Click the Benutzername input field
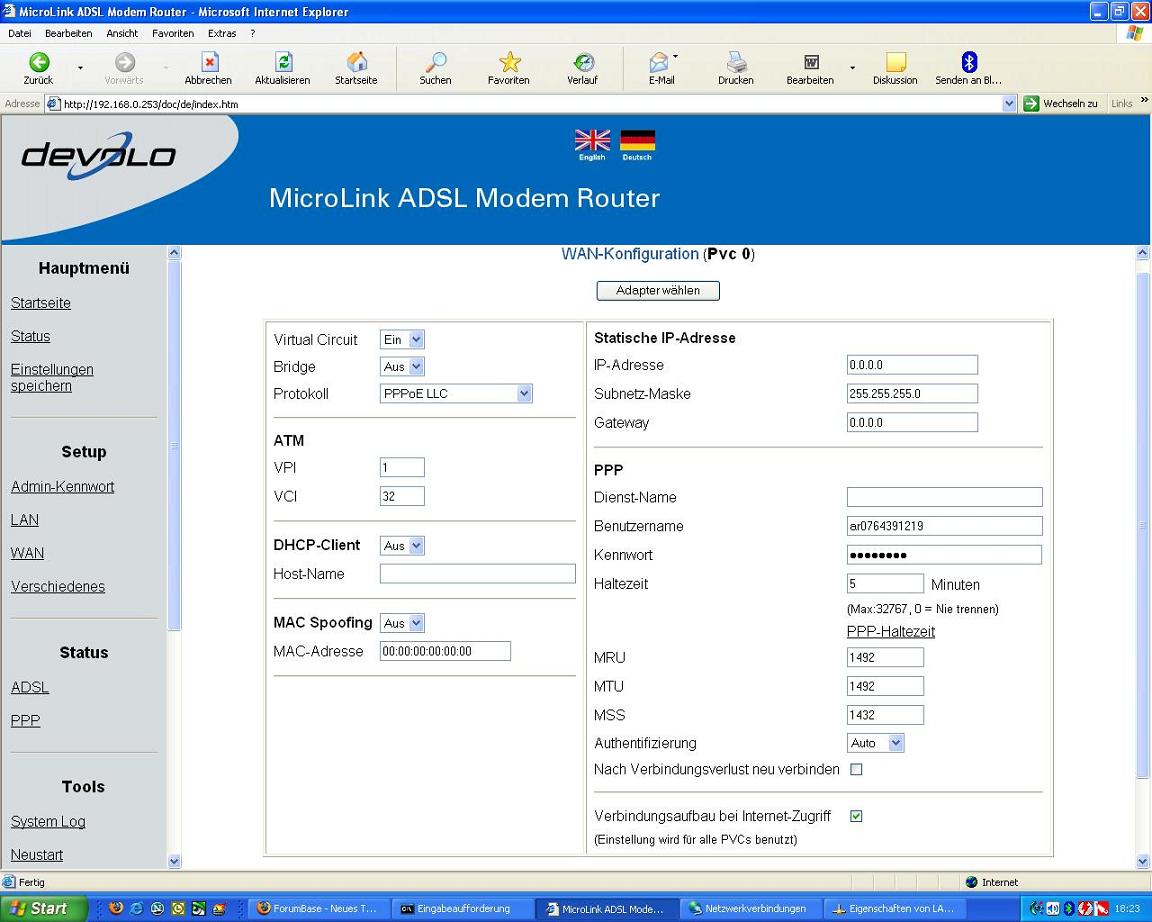Image resolution: width=1152 pixels, height=922 pixels. pyautogui.click(x=944, y=526)
